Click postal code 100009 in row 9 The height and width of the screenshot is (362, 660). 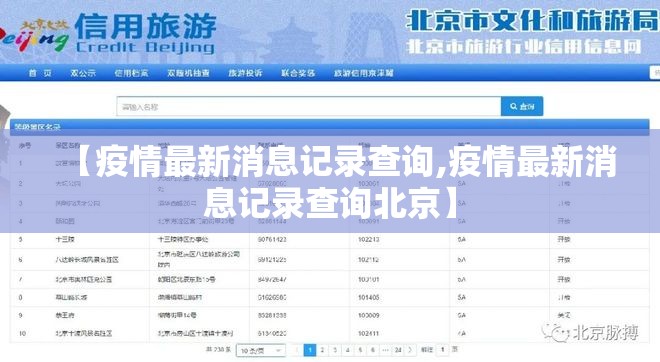point(369,315)
